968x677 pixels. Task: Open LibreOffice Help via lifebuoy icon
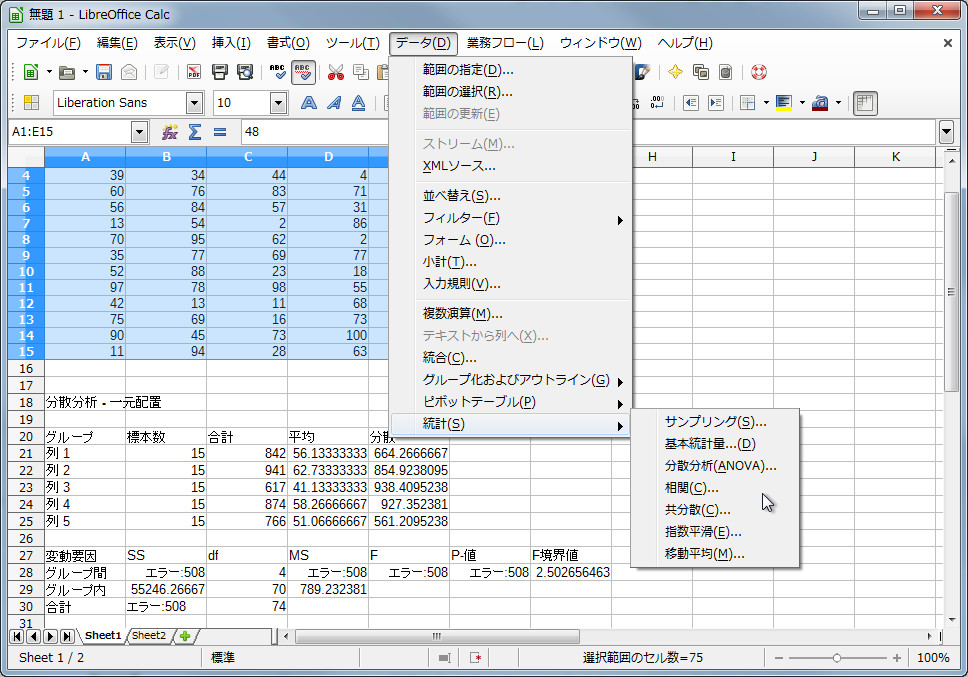(x=759, y=72)
